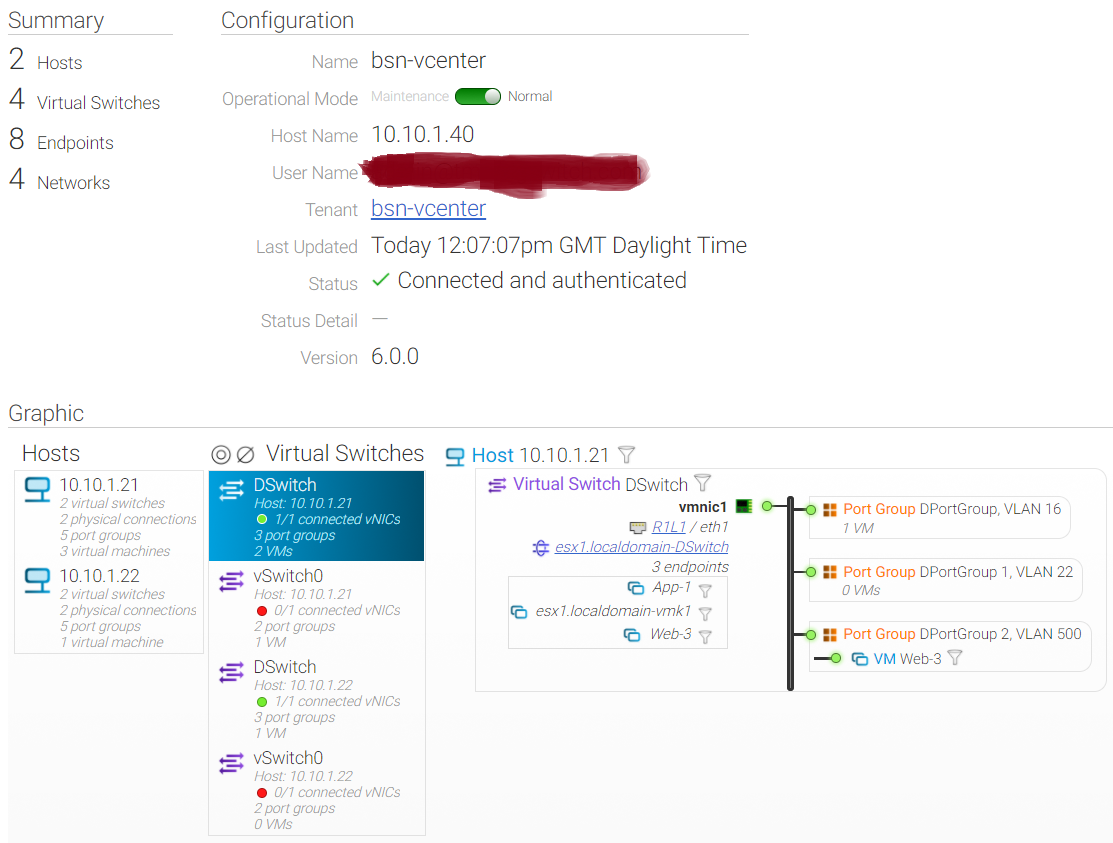This screenshot has width=1113, height=843.
Task: Click the endpoint icon beside esx1.localdomain-DSwitch
Action: (541, 547)
